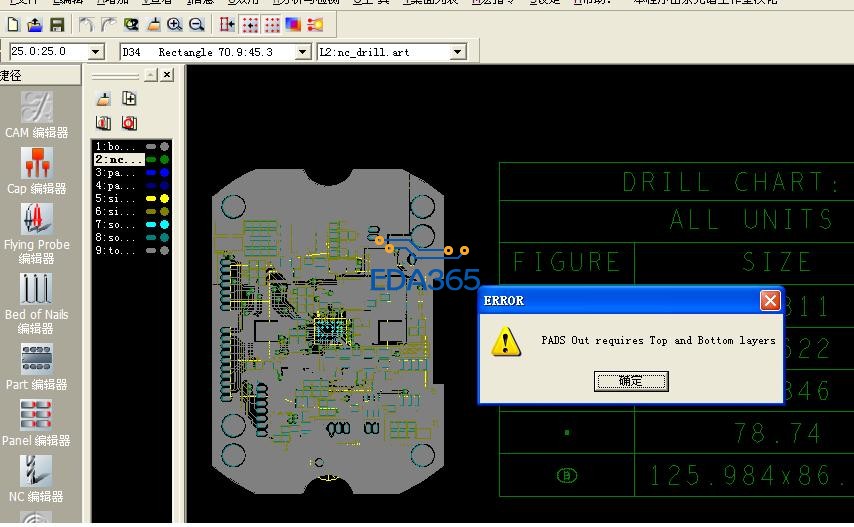Click the cyan dash swatch of layer 7
The image size is (854, 527).
click(x=151, y=224)
